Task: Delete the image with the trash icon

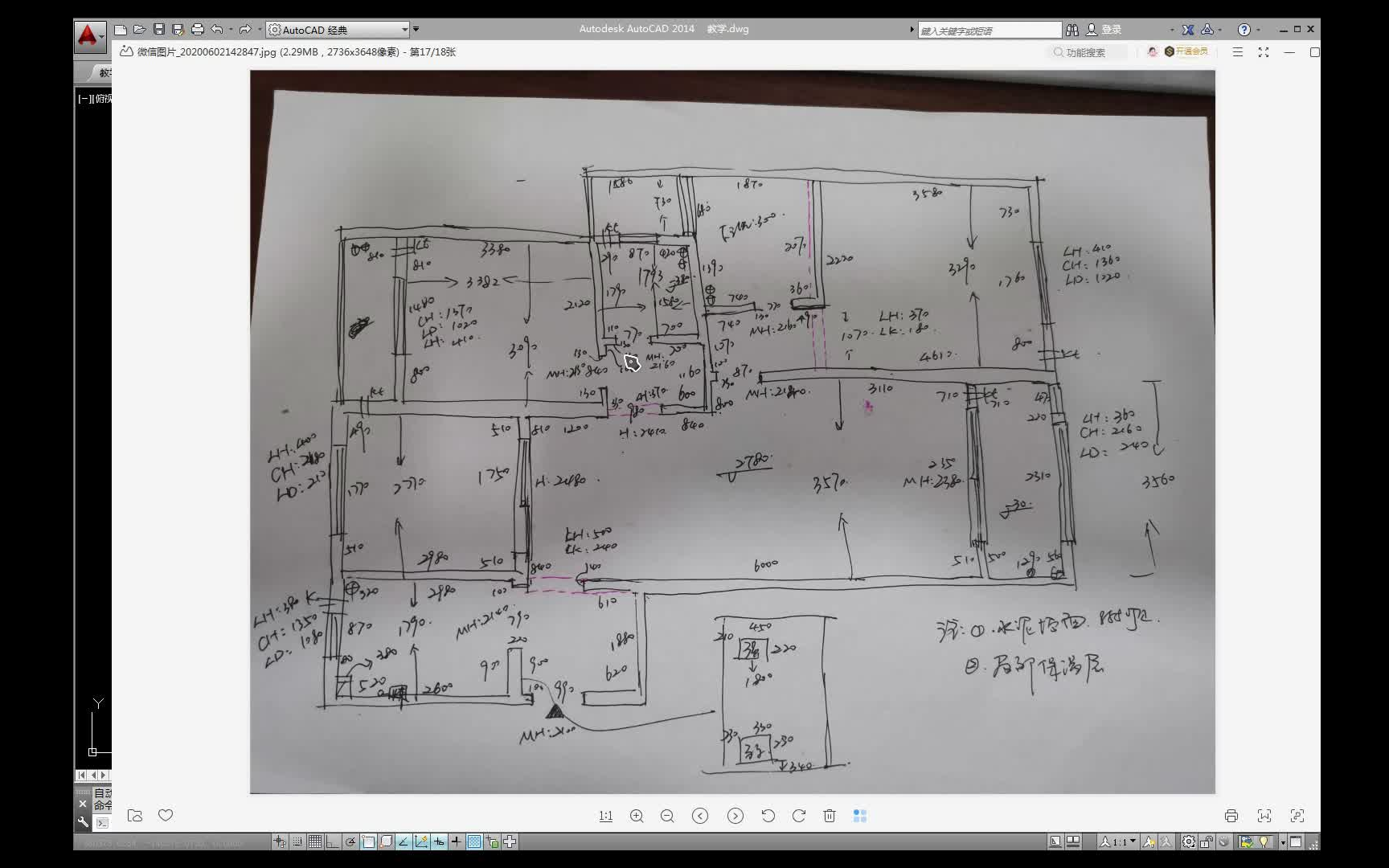Action: click(x=830, y=816)
